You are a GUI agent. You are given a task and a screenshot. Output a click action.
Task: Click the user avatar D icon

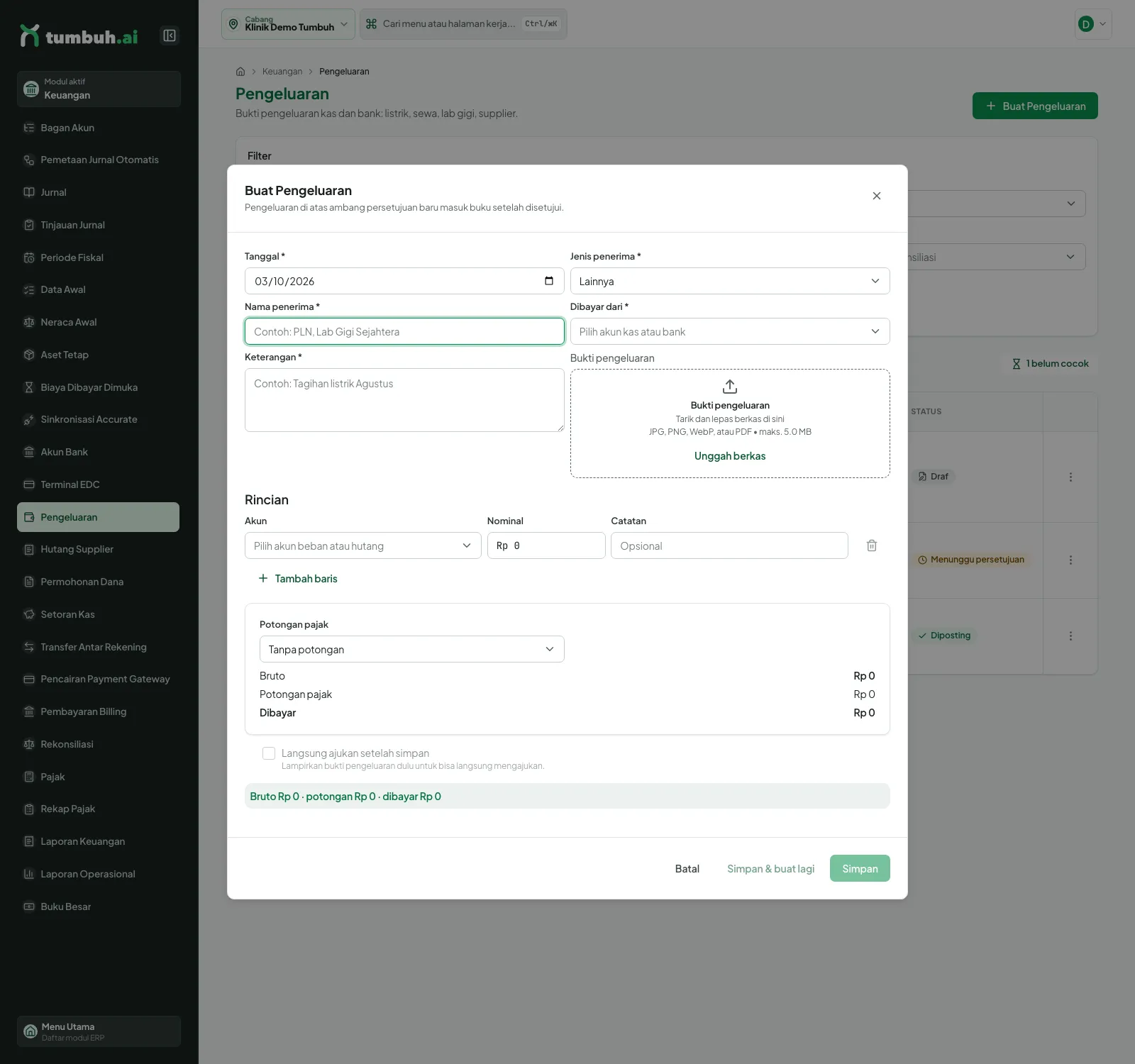pyautogui.click(x=1085, y=24)
